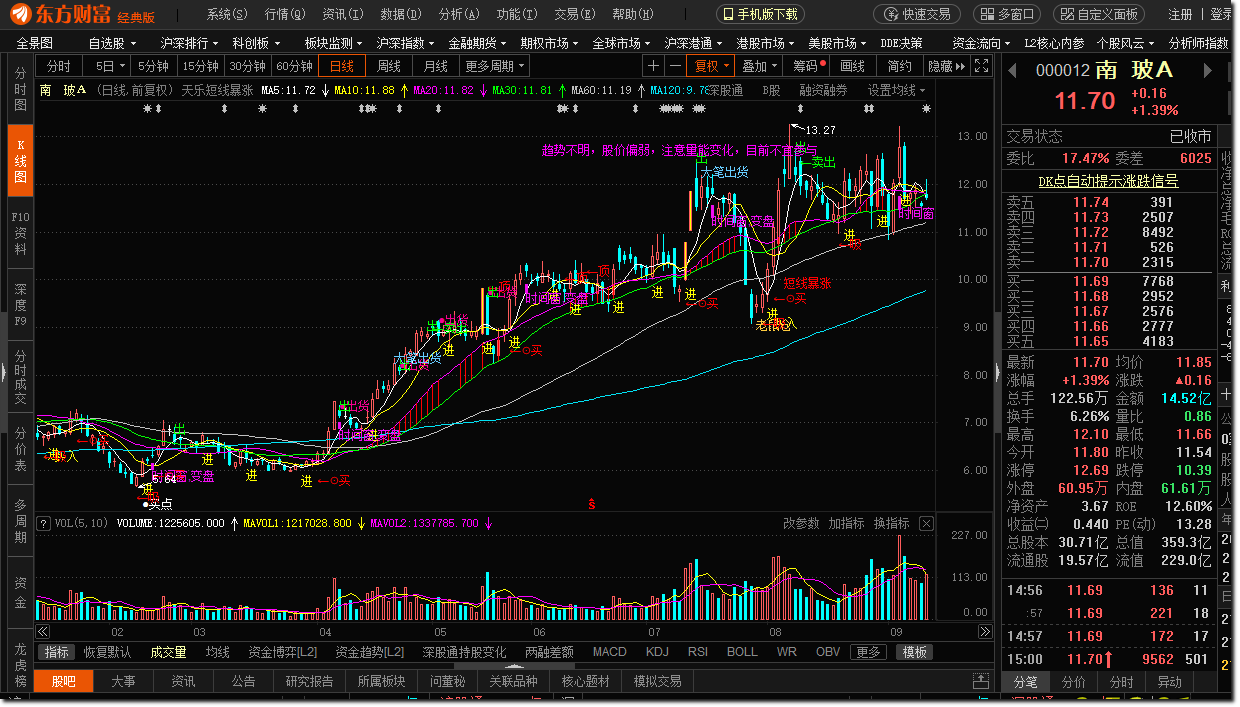The image size is (1240, 707).
Task: Open the 自定义面板 custom panel button
Action: click(1099, 14)
